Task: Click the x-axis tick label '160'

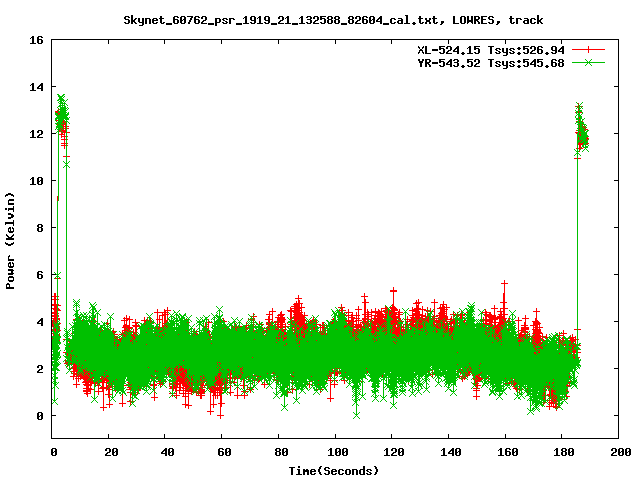Action: [507, 452]
